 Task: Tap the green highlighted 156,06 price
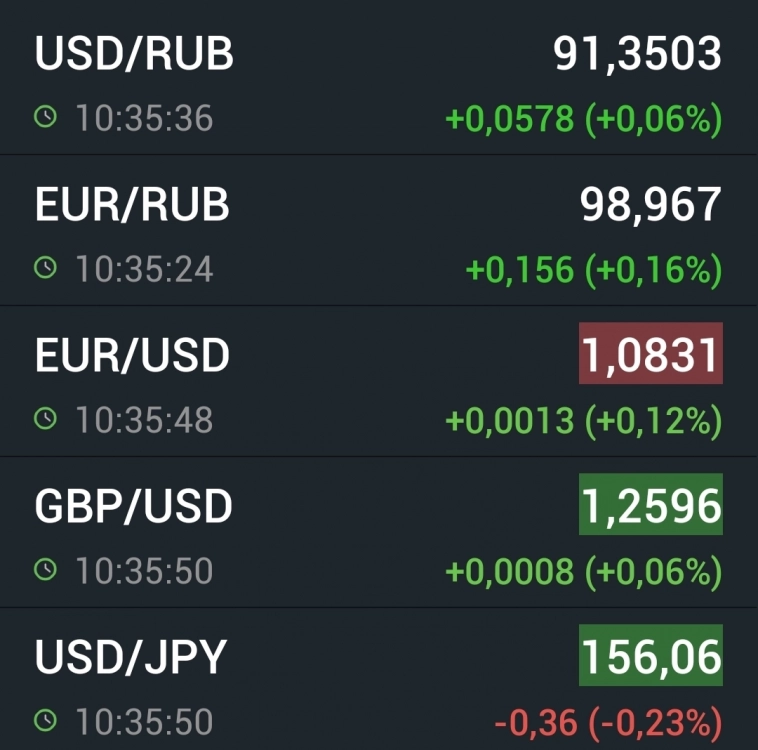[650, 658]
